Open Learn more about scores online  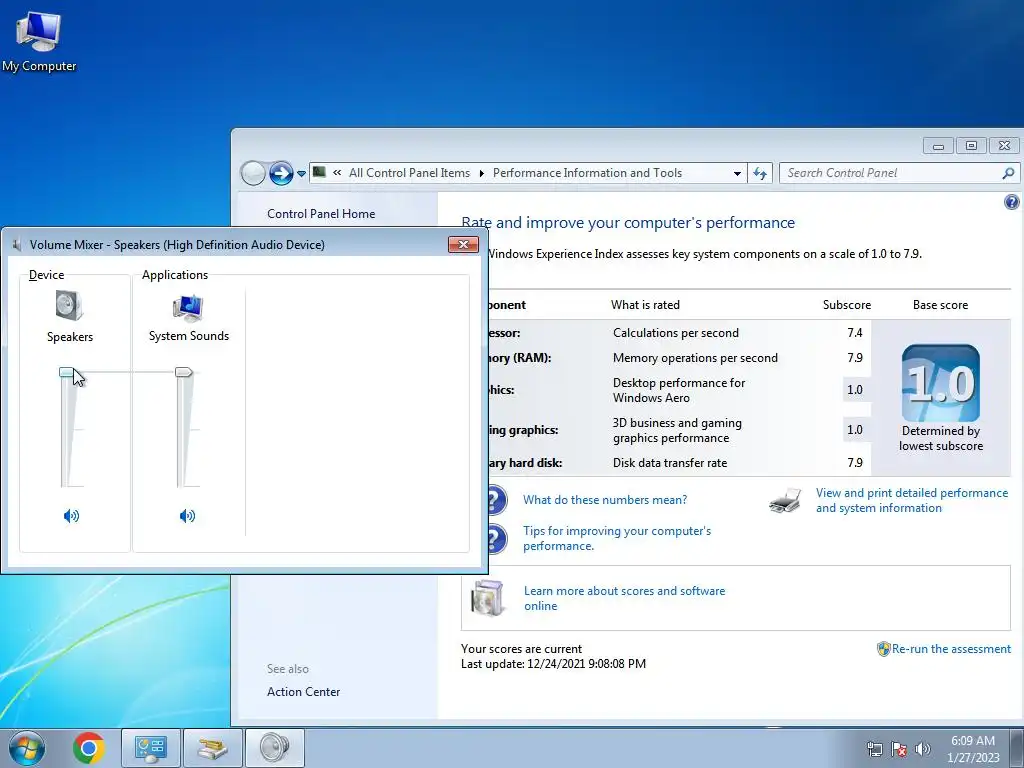coord(624,598)
